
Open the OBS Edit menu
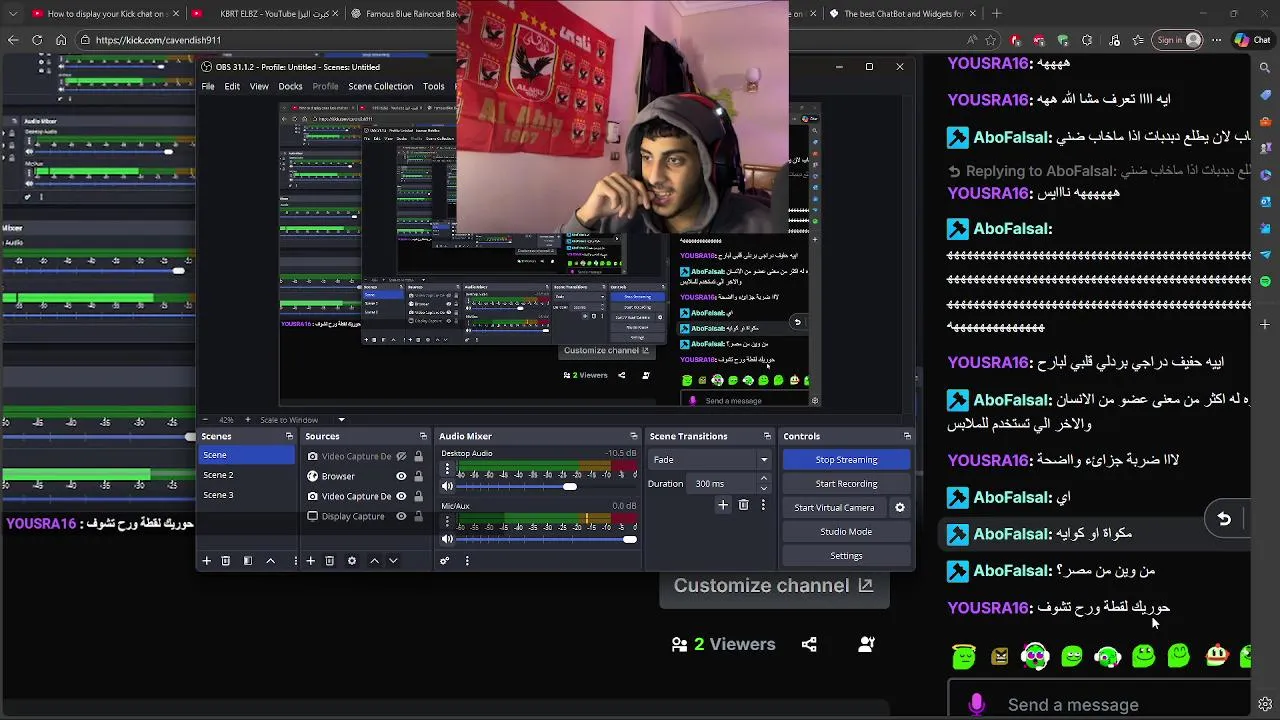[232, 87]
